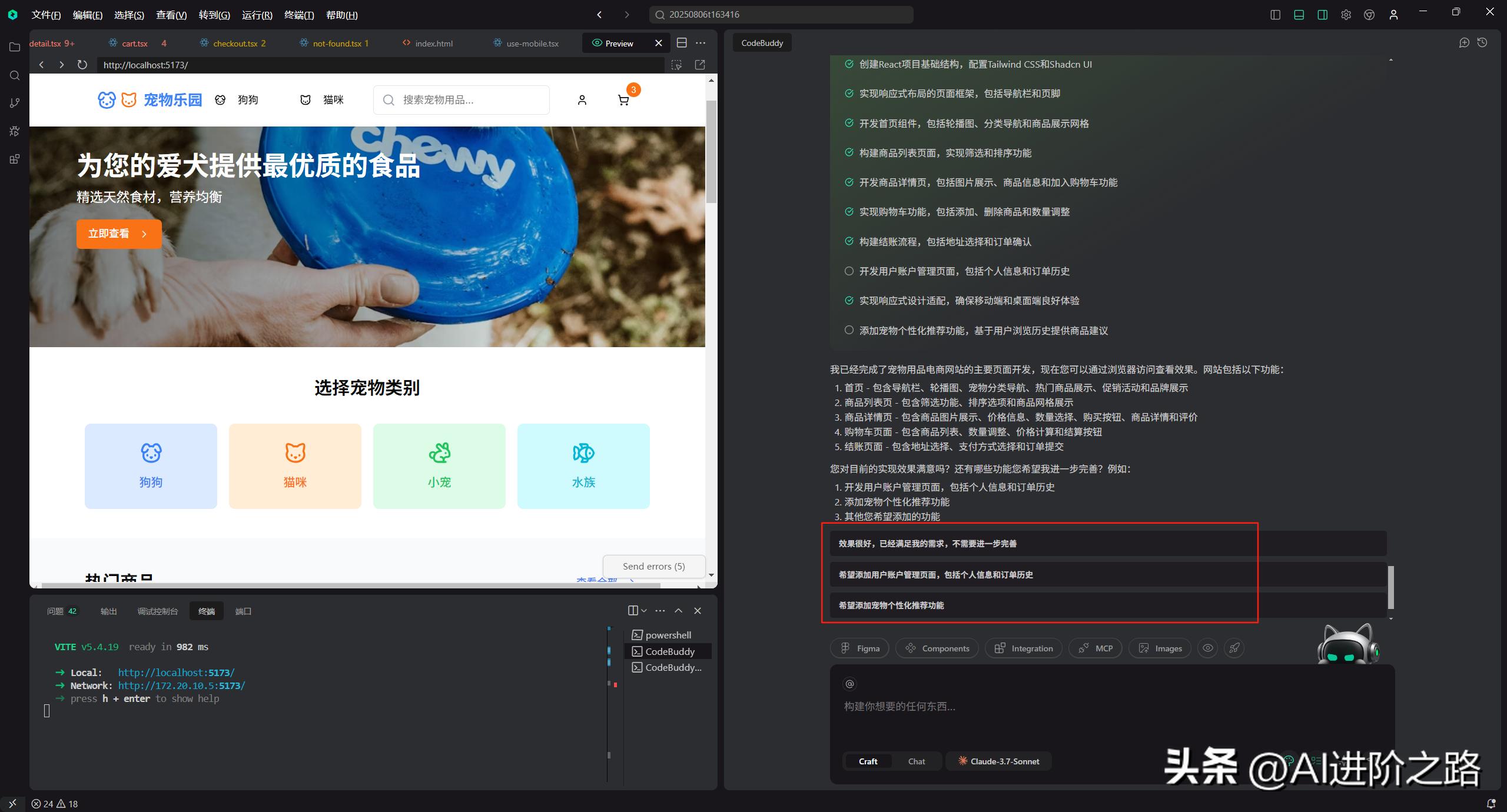Click the Send errors (5) button

pyautogui.click(x=653, y=566)
